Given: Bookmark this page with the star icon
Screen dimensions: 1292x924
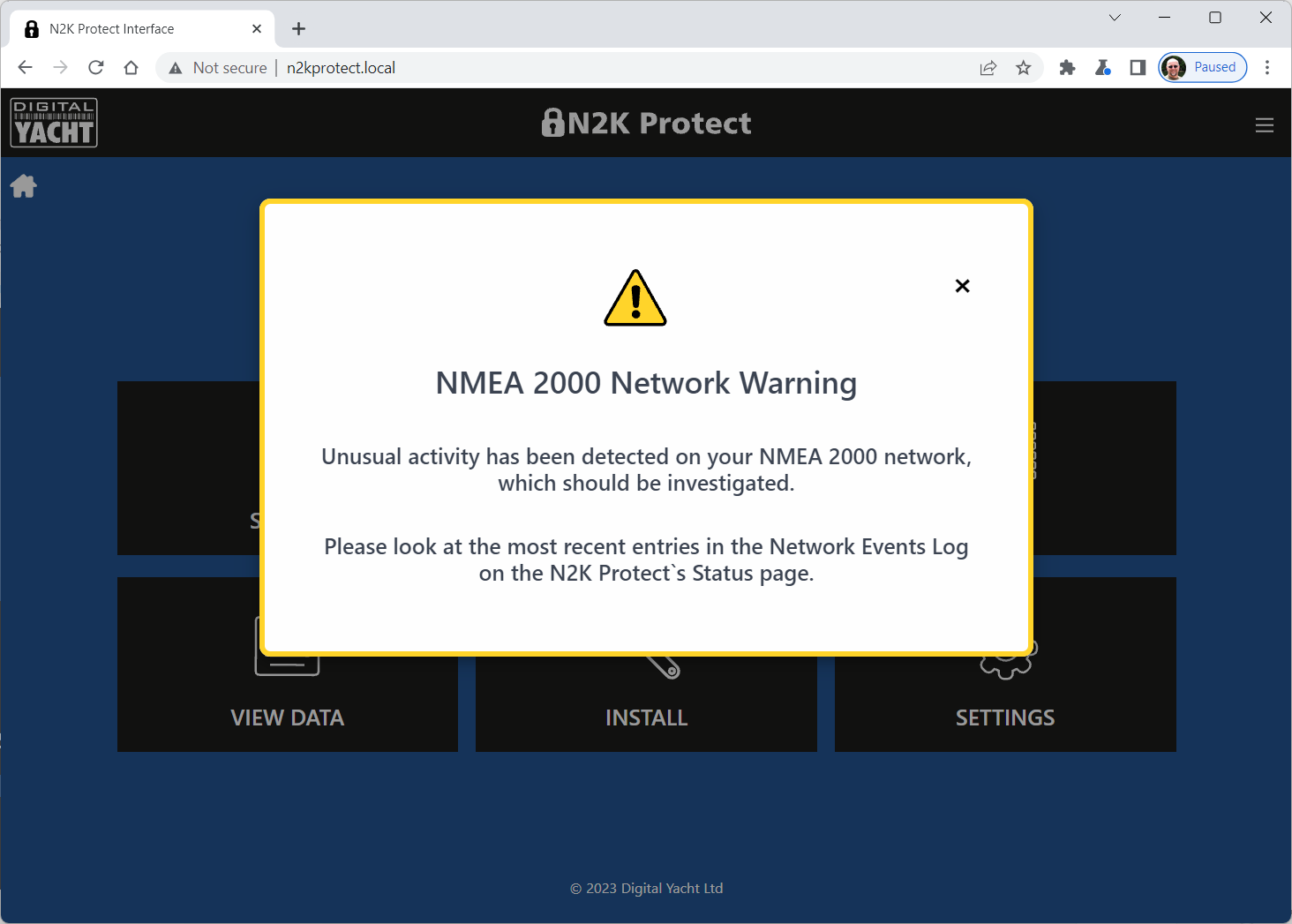Looking at the screenshot, I should coord(1024,68).
